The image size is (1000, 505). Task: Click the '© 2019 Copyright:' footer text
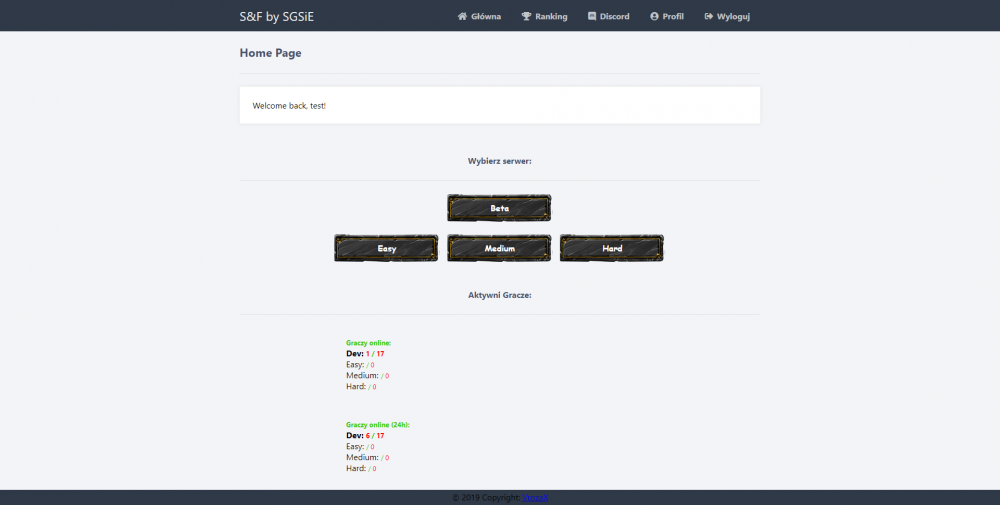tap(486, 497)
